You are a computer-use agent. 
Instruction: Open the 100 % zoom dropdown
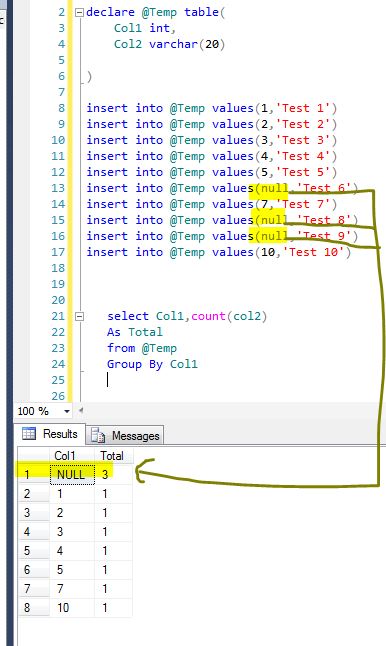(66, 411)
